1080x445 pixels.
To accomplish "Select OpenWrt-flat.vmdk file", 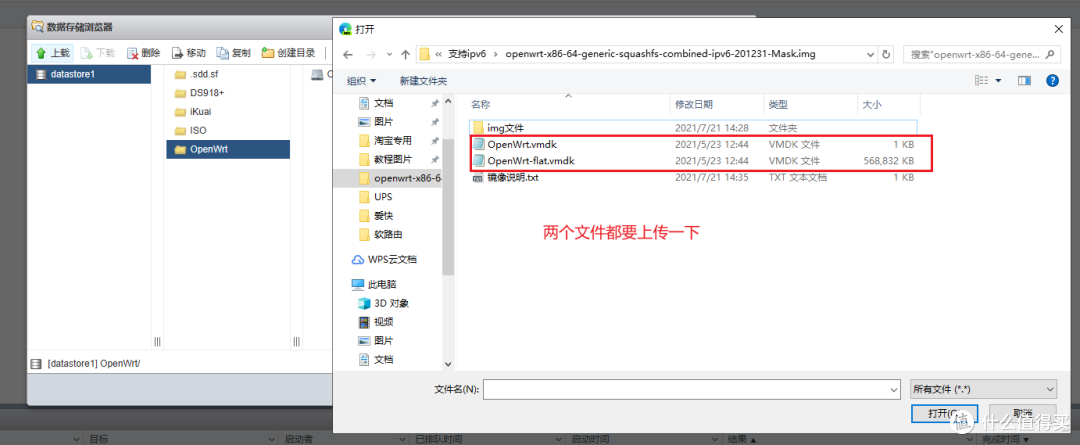I will click(x=693, y=161).
